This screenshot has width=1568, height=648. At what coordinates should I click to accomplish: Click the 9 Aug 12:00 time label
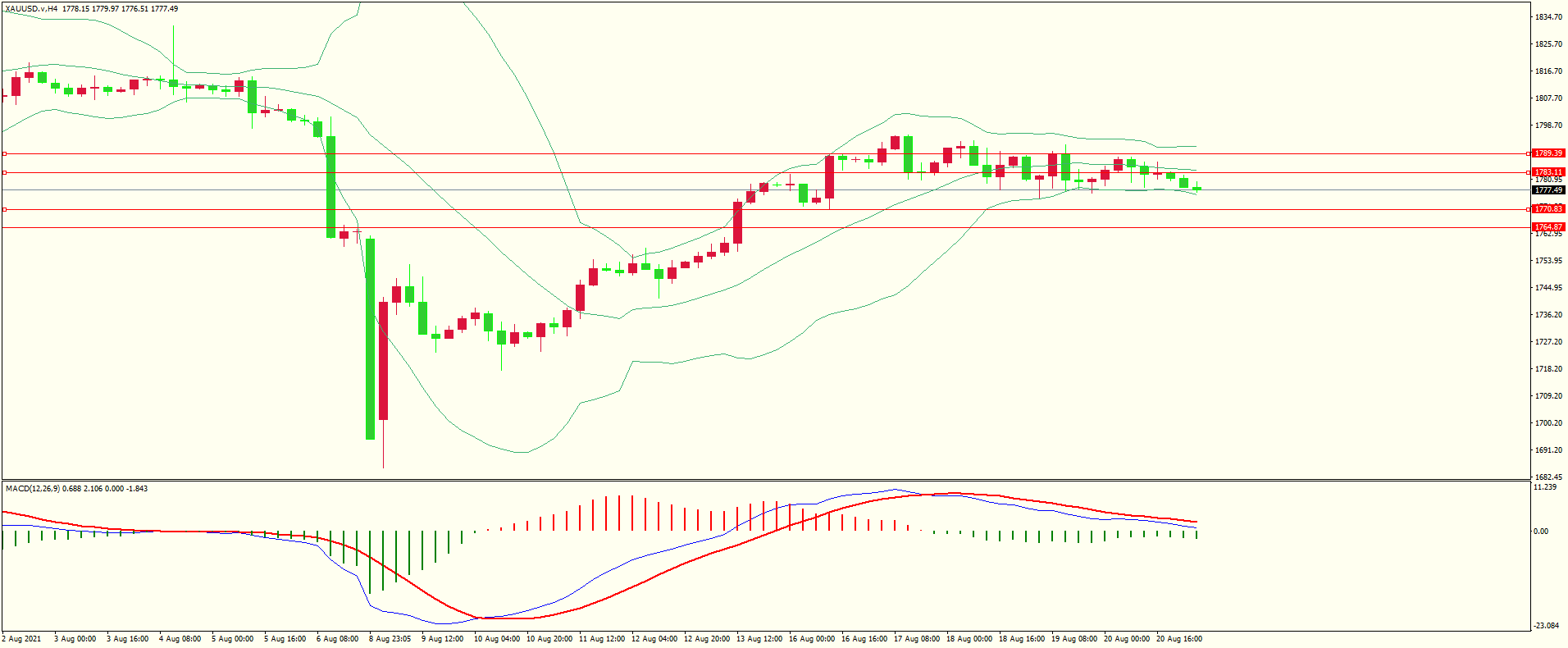[443, 639]
